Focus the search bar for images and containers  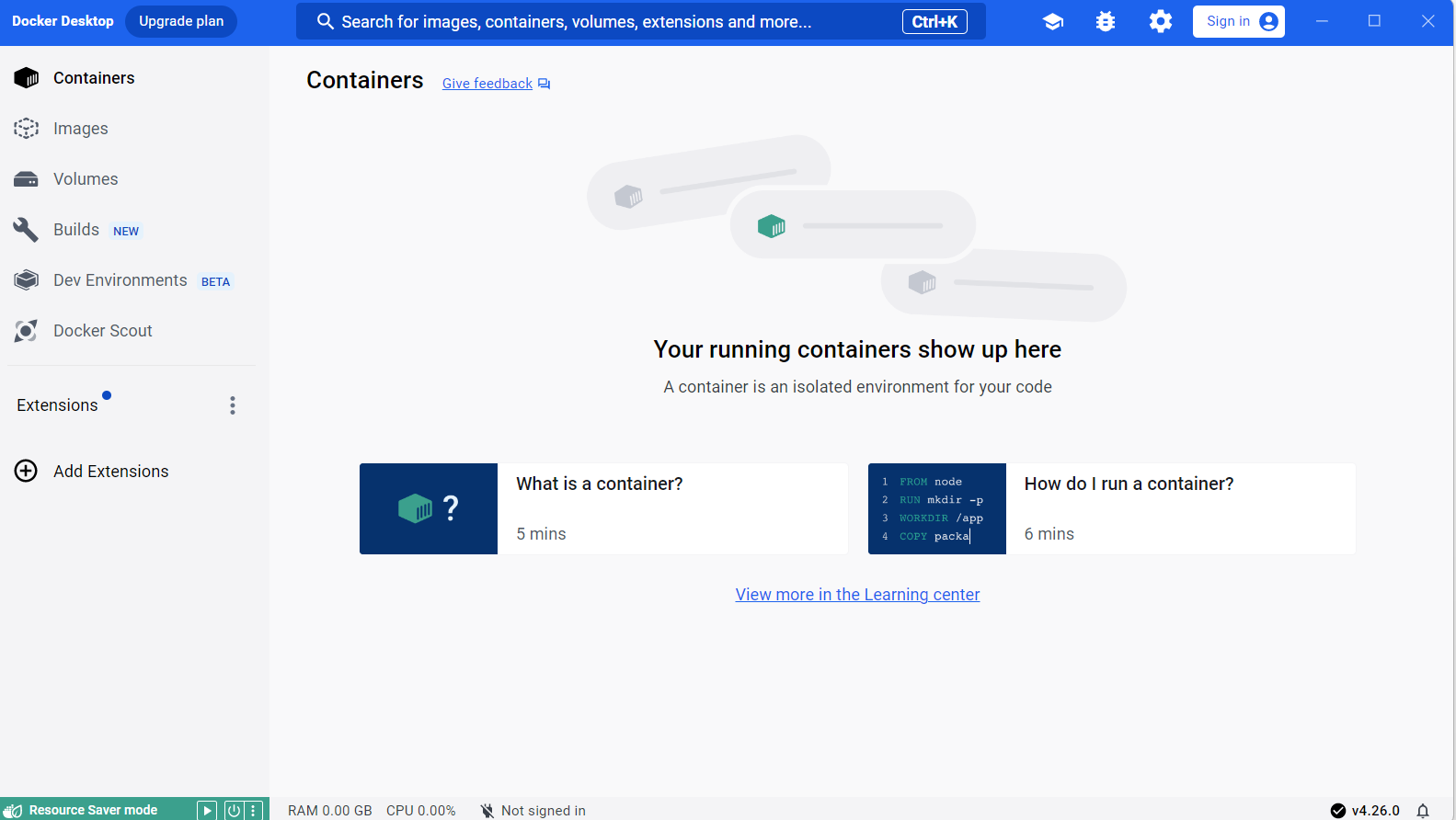coord(641,21)
